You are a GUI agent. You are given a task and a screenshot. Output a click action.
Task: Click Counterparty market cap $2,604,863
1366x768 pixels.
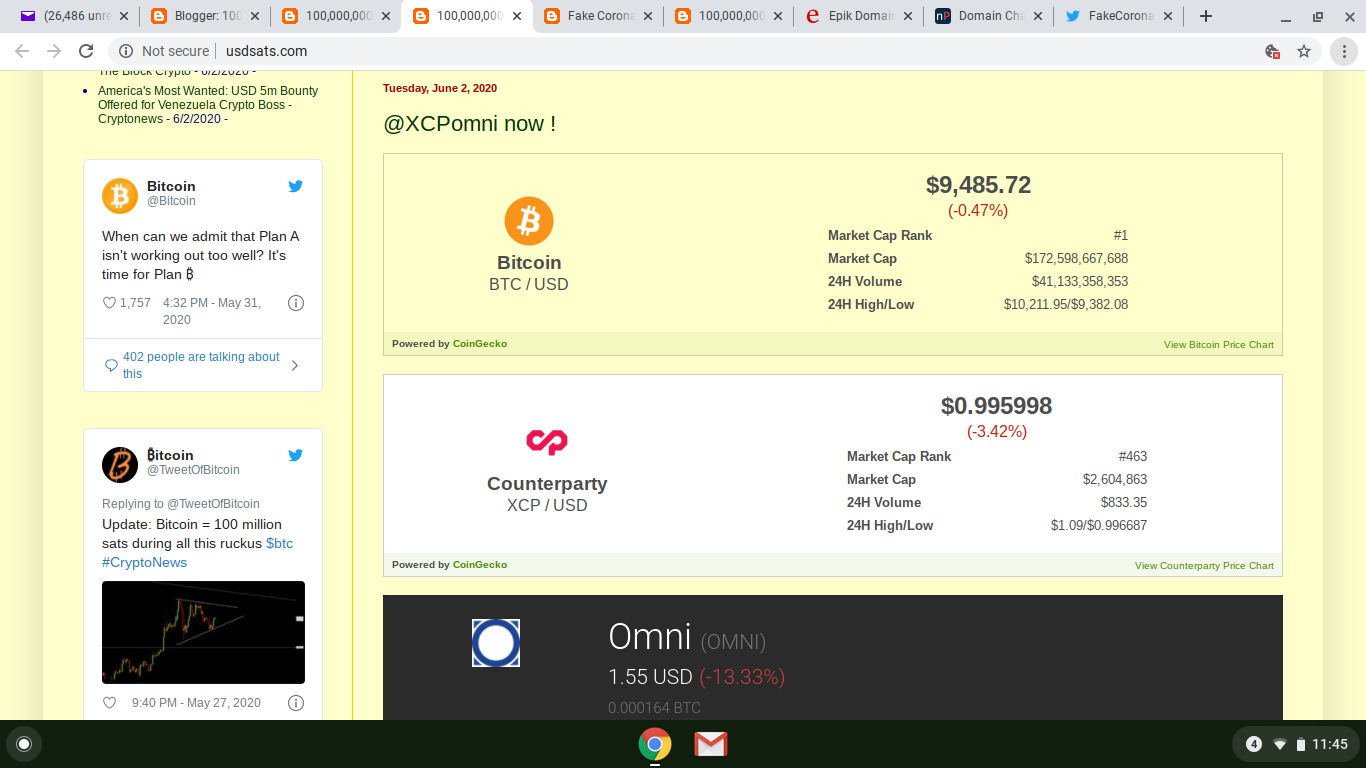(1115, 479)
